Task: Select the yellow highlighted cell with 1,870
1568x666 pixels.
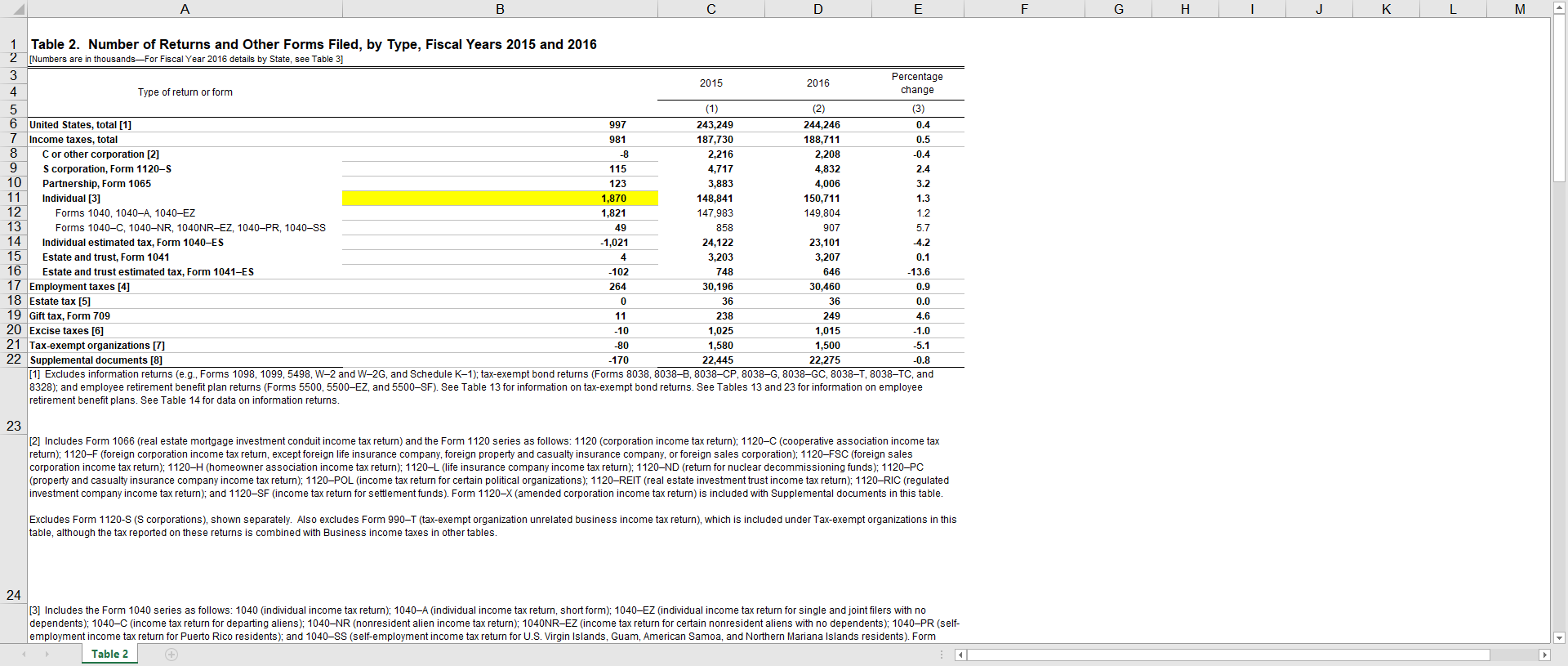Action: tap(500, 199)
